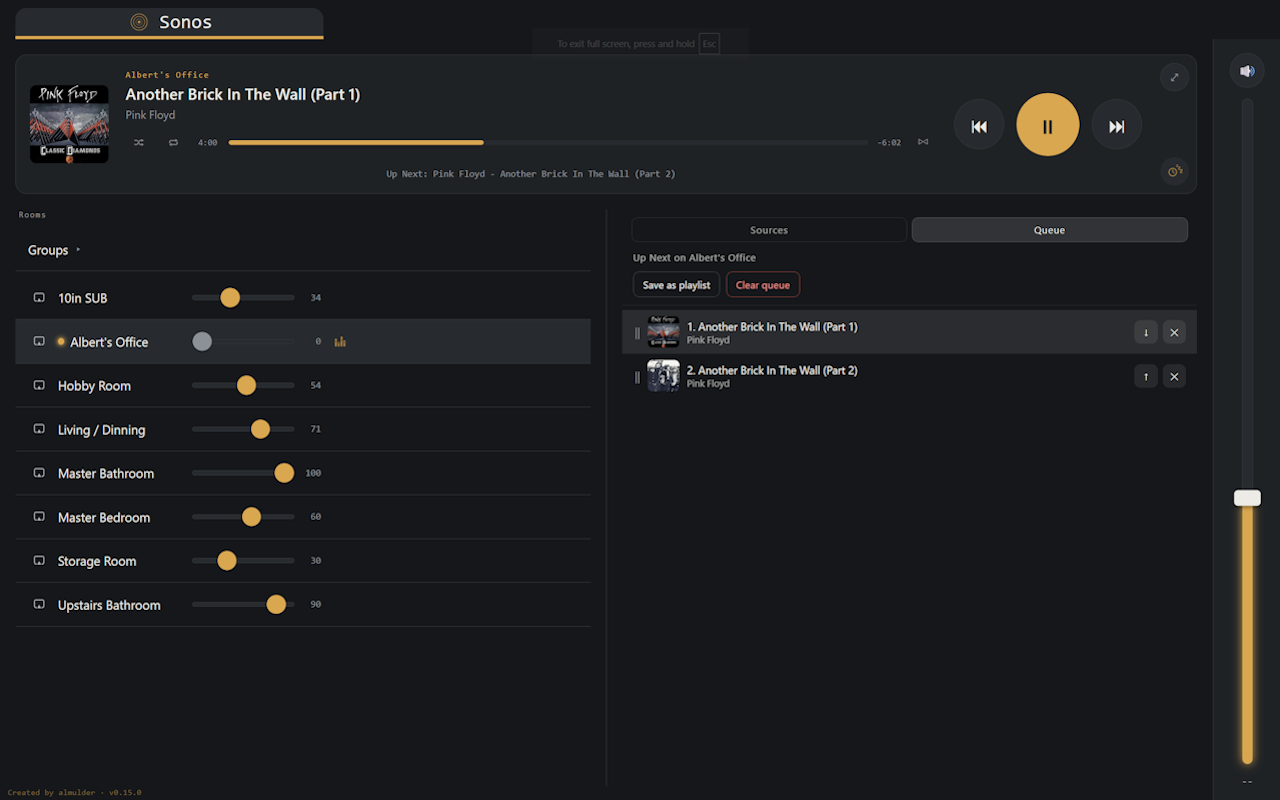Pause playback with the large round button

[x=1048, y=125]
